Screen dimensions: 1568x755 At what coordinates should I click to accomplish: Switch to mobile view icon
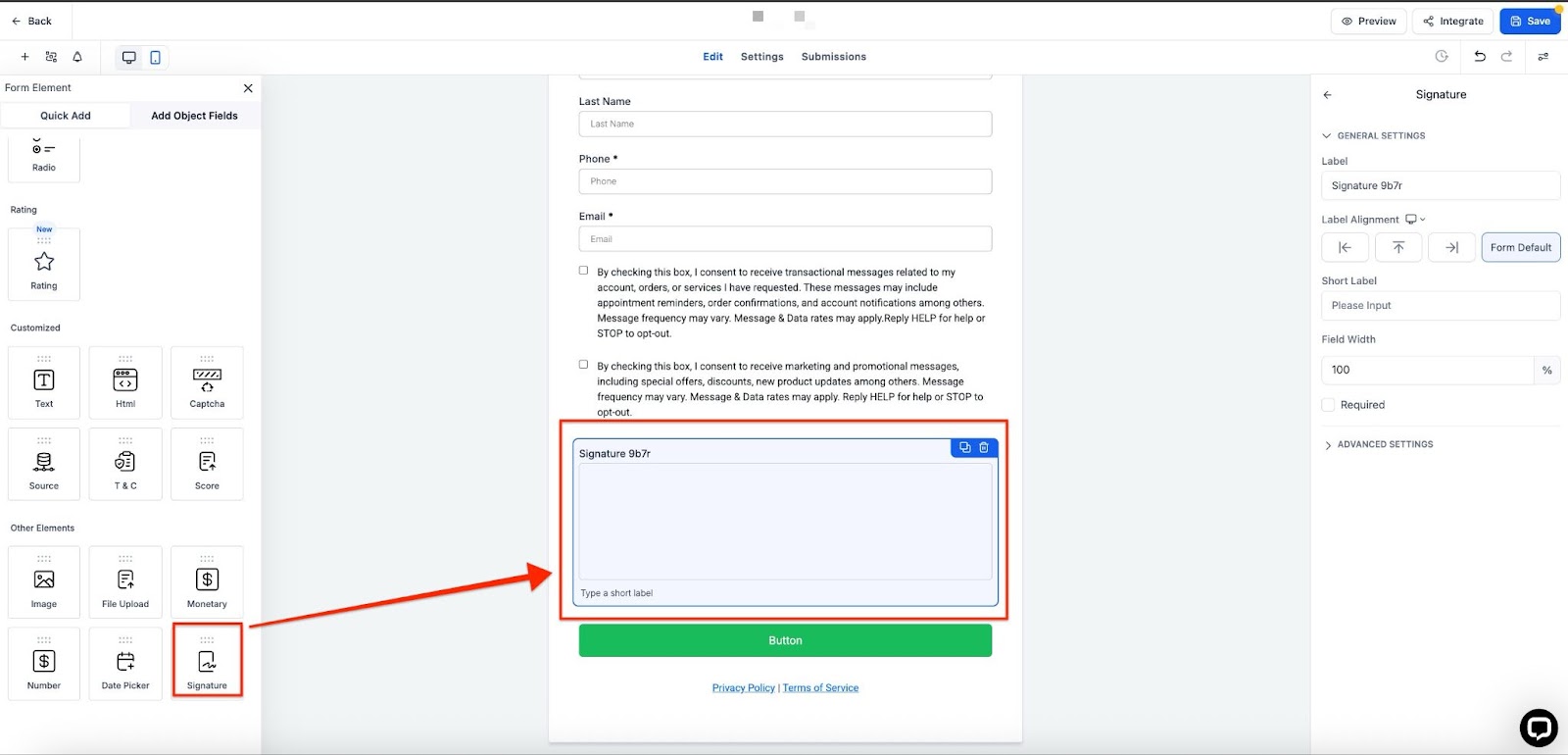click(x=155, y=57)
